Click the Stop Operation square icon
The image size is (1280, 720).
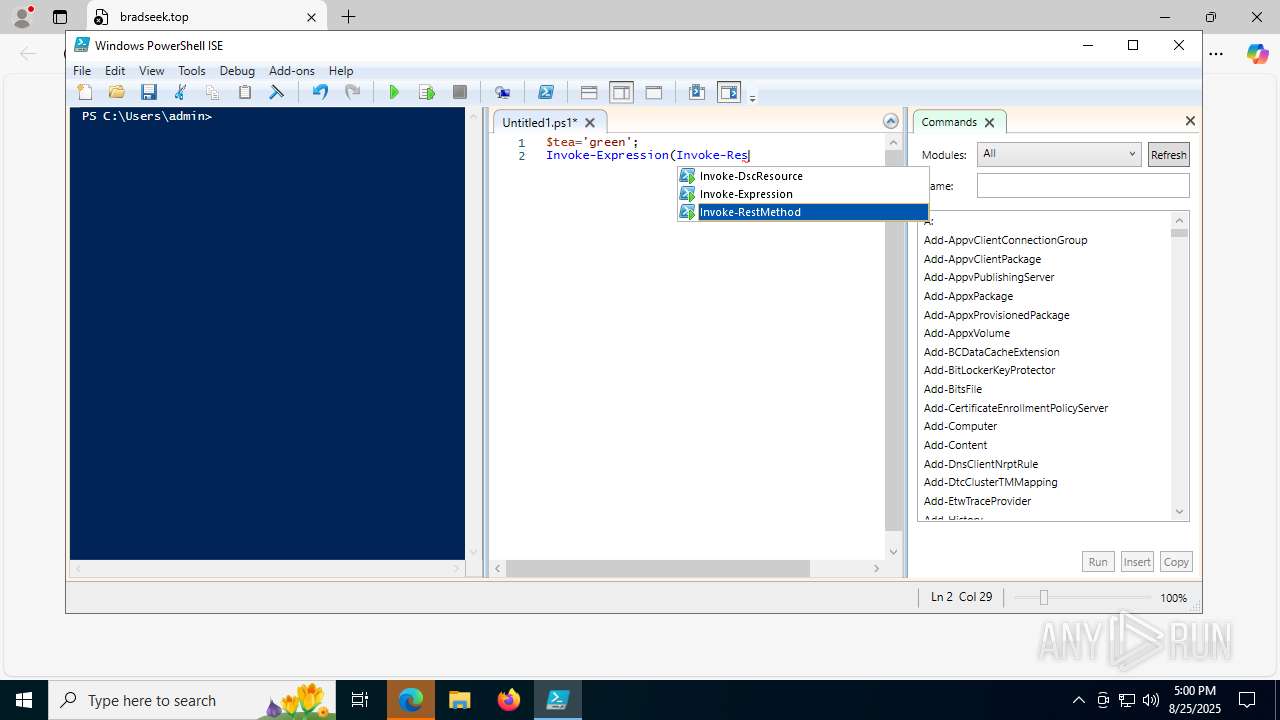[x=459, y=92]
